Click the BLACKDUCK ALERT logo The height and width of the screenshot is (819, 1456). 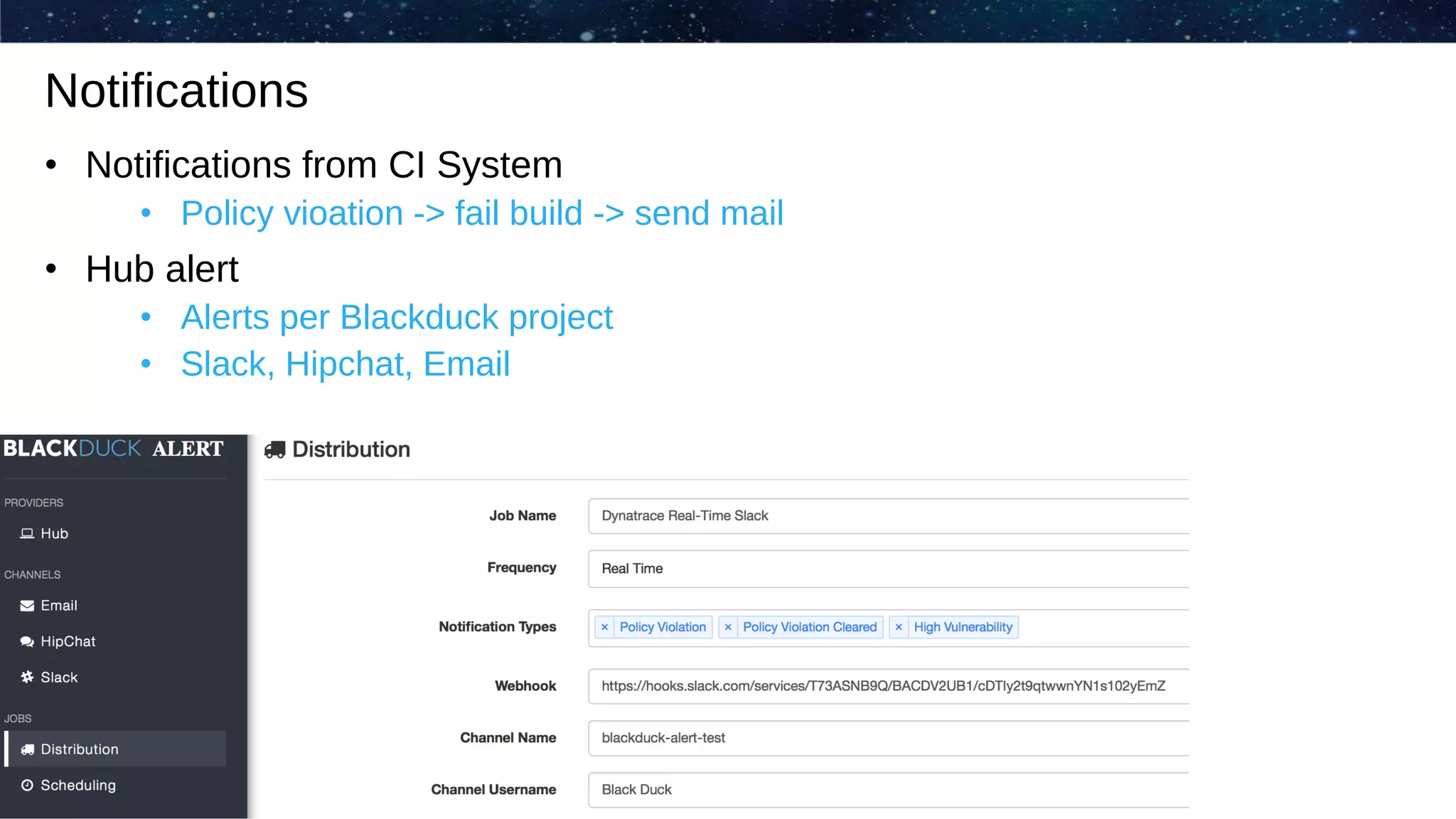pyautogui.click(x=114, y=449)
